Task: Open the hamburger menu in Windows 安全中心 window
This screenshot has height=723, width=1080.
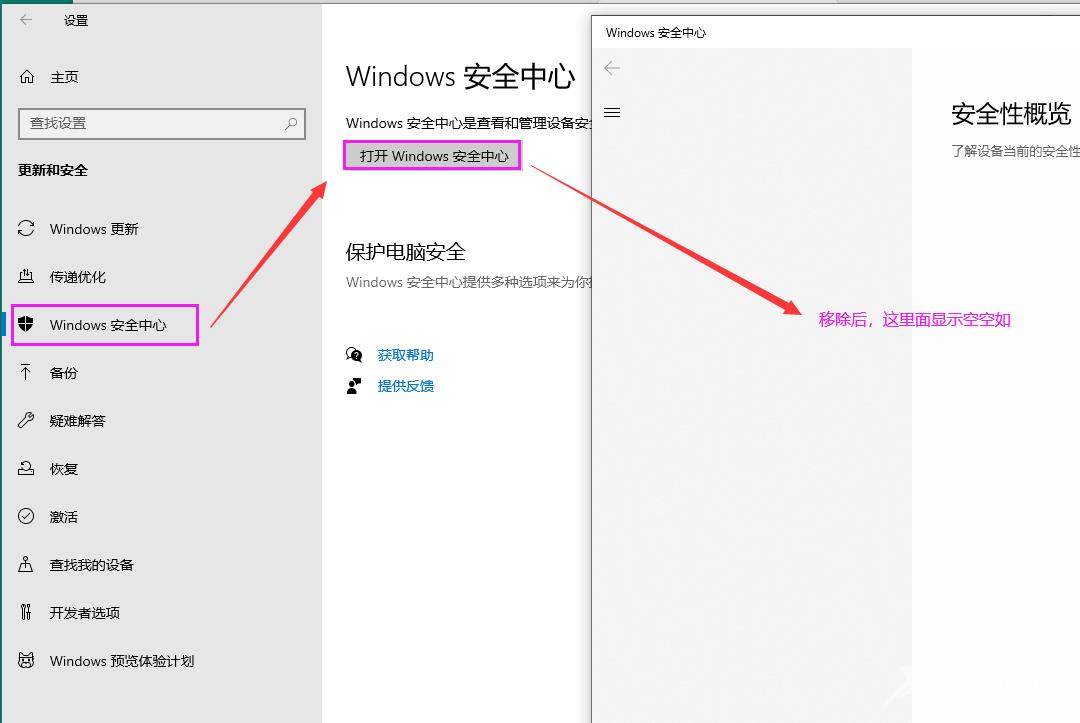Action: (612, 112)
